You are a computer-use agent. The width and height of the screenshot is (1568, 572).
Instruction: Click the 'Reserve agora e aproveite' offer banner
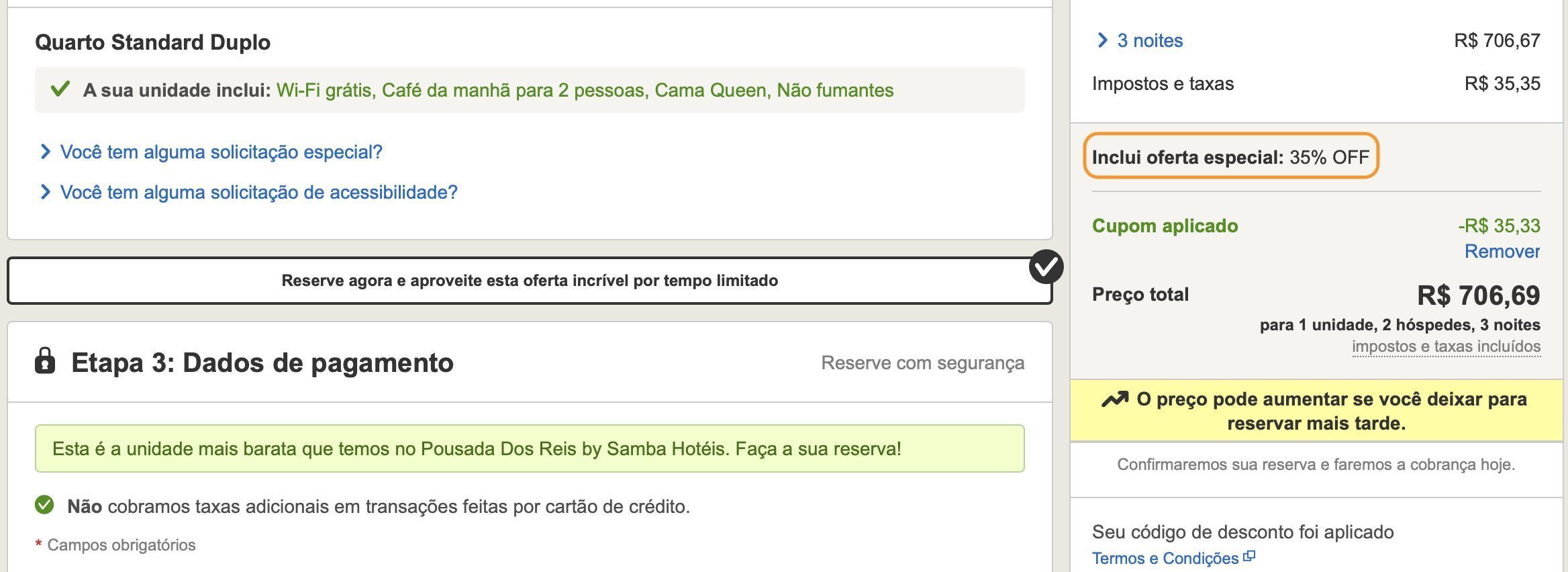click(x=530, y=281)
